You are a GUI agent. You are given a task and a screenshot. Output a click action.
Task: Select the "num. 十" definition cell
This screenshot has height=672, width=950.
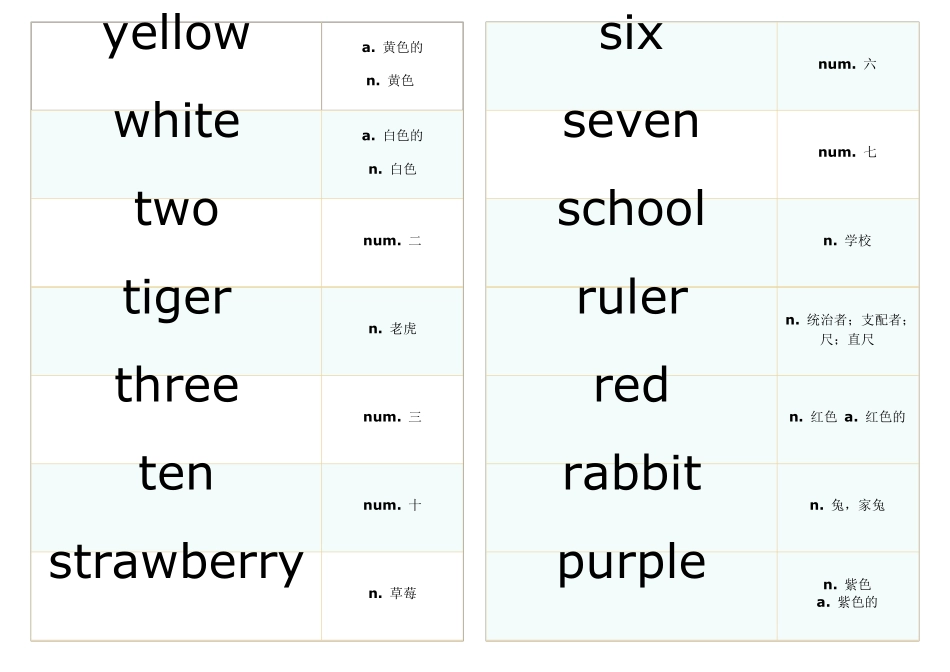coord(392,506)
